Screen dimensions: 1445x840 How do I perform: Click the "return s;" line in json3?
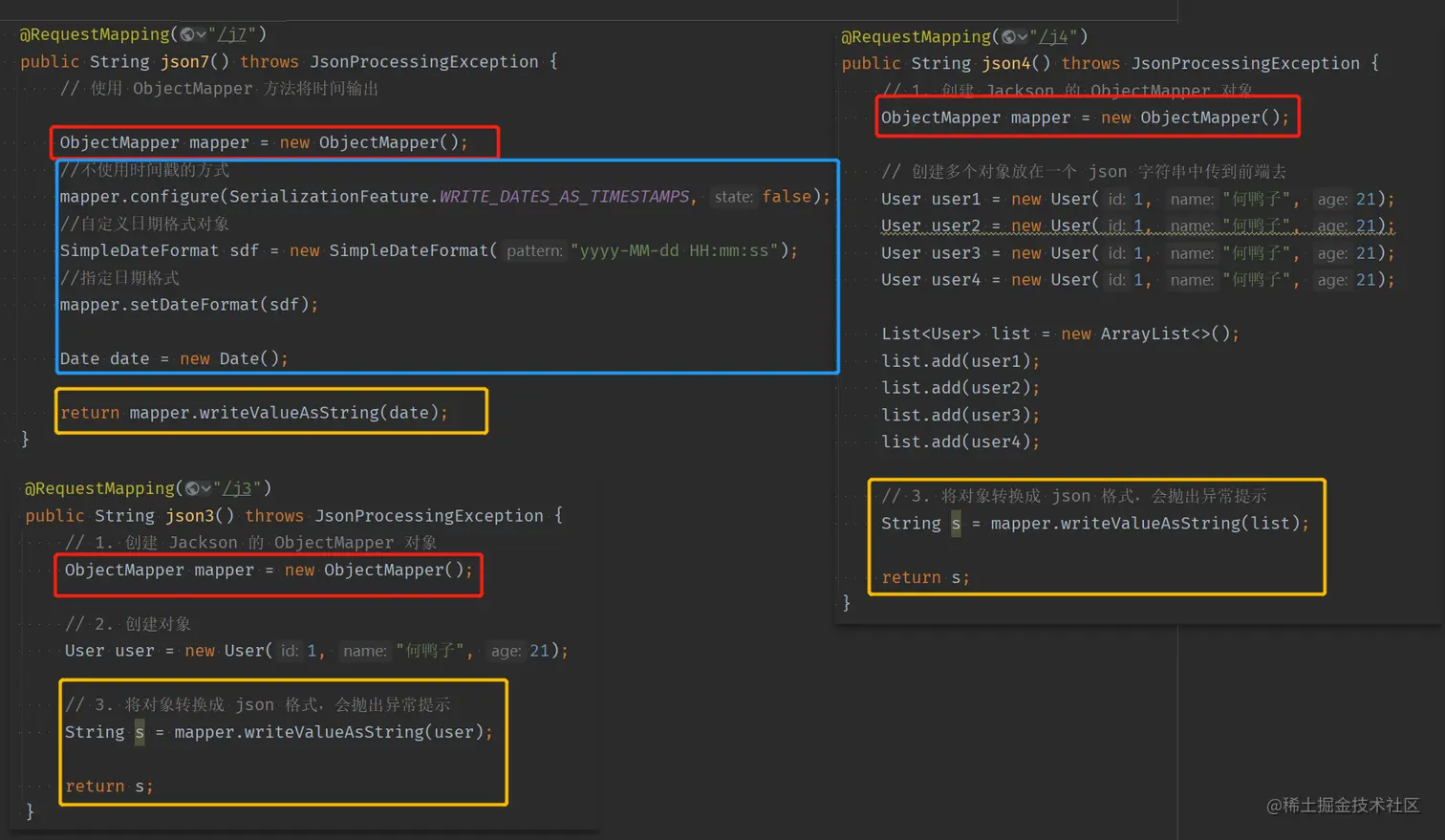tap(109, 786)
